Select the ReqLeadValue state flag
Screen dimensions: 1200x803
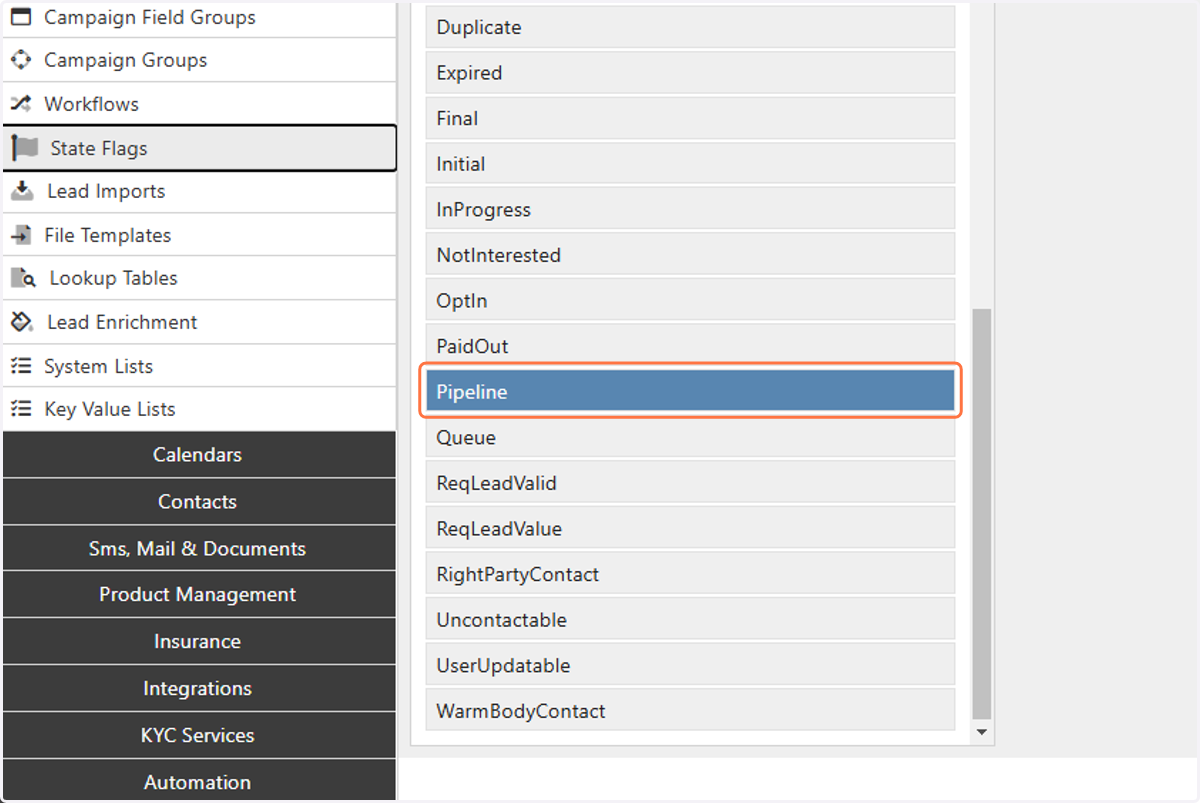coord(690,528)
